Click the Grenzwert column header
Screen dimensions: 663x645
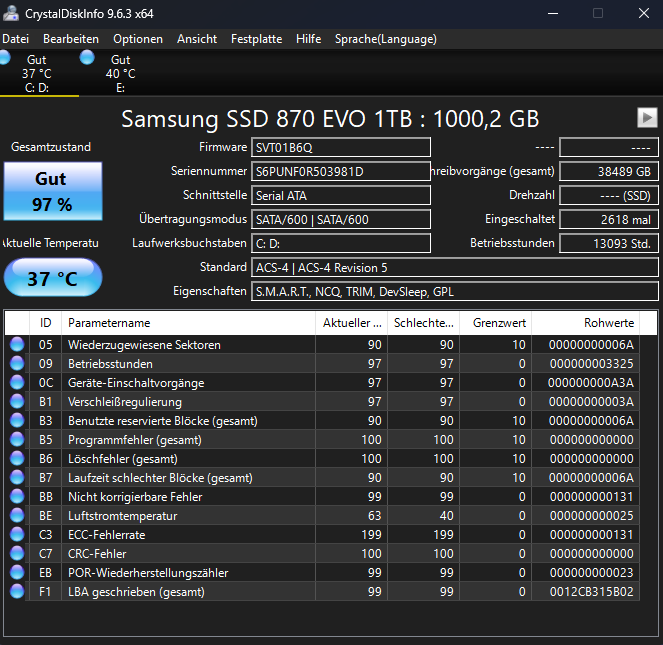point(496,323)
